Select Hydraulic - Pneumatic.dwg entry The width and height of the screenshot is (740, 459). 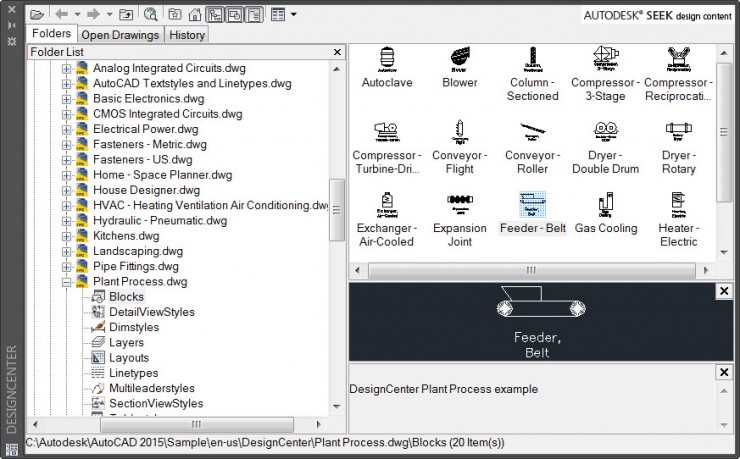[x=160, y=221]
